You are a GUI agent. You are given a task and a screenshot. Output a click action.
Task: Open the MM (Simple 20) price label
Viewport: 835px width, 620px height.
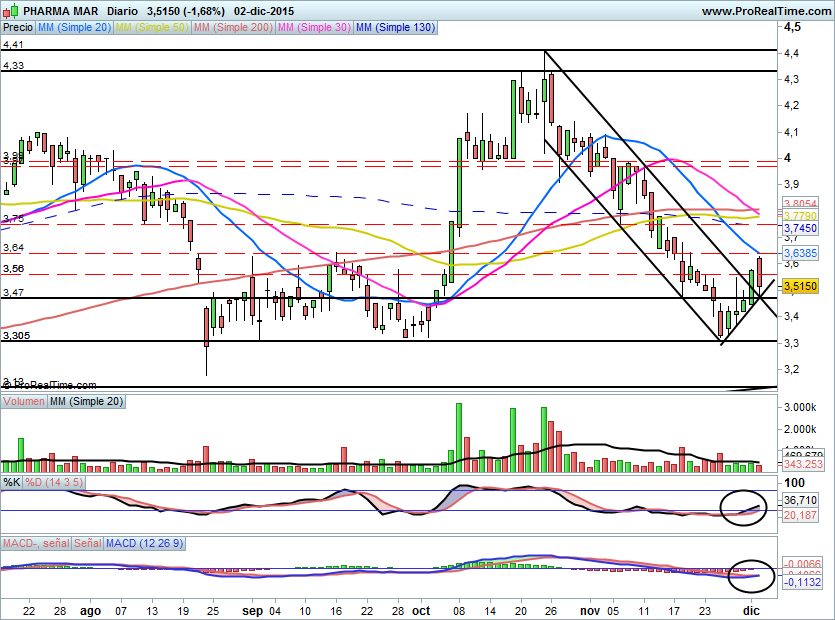click(75, 27)
